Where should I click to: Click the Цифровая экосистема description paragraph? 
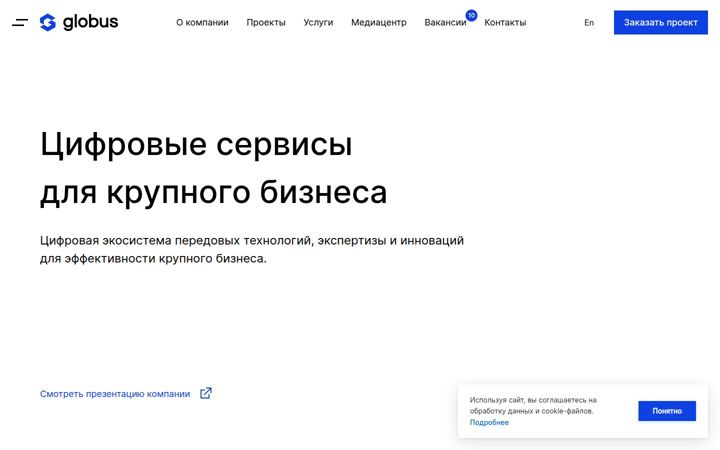(x=252, y=249)
